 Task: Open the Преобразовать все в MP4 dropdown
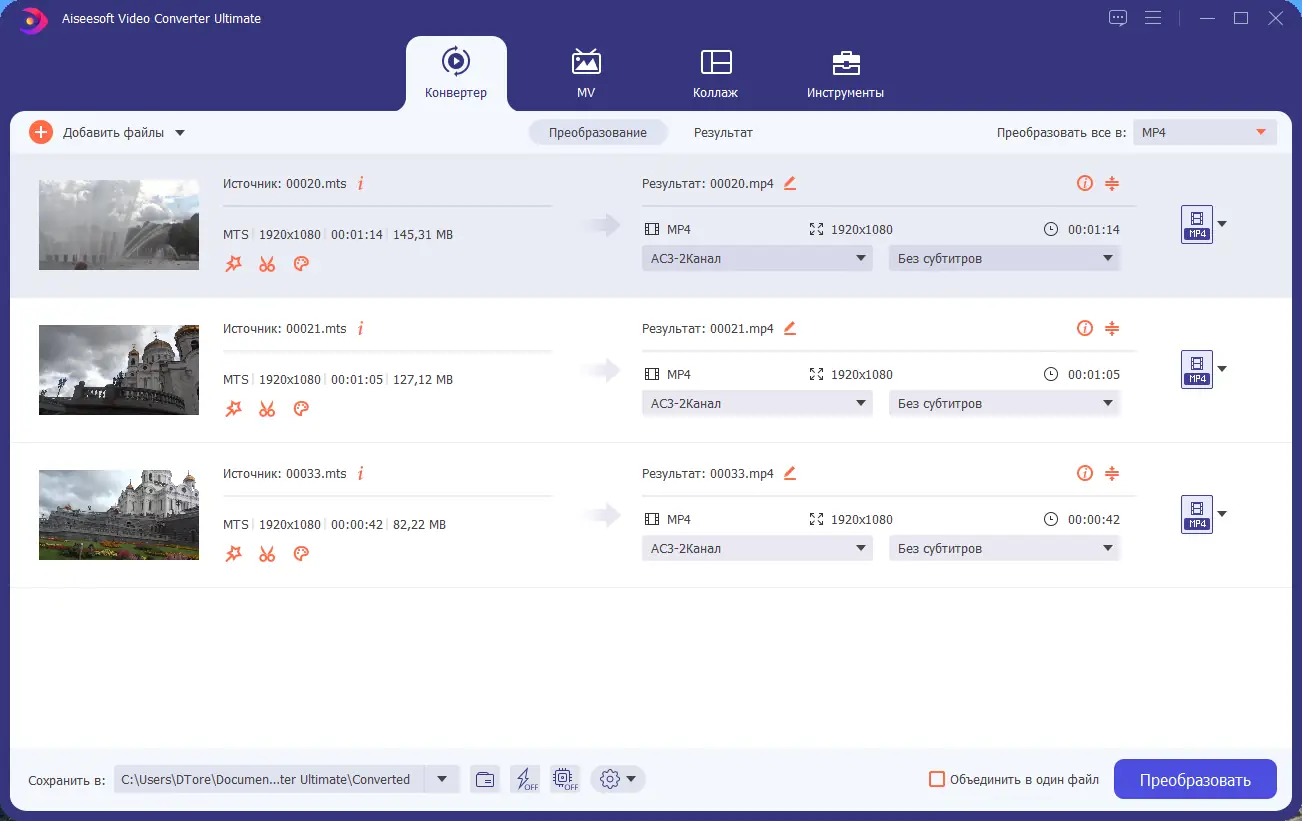coord(1205,132)
